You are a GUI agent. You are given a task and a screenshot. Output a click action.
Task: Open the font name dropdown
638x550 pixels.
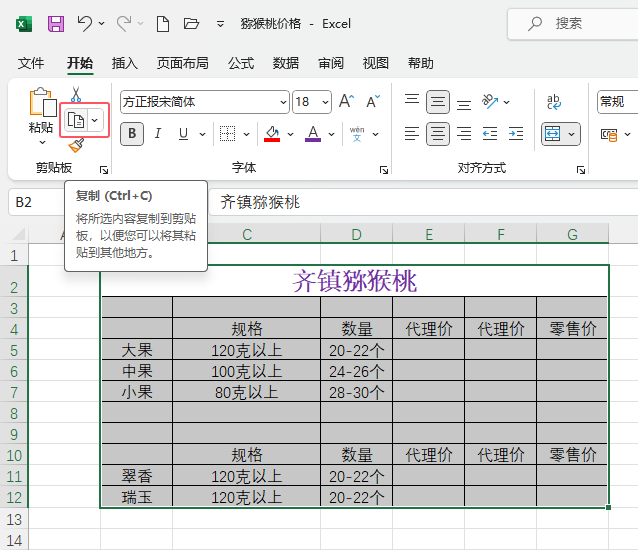(284, 102)
